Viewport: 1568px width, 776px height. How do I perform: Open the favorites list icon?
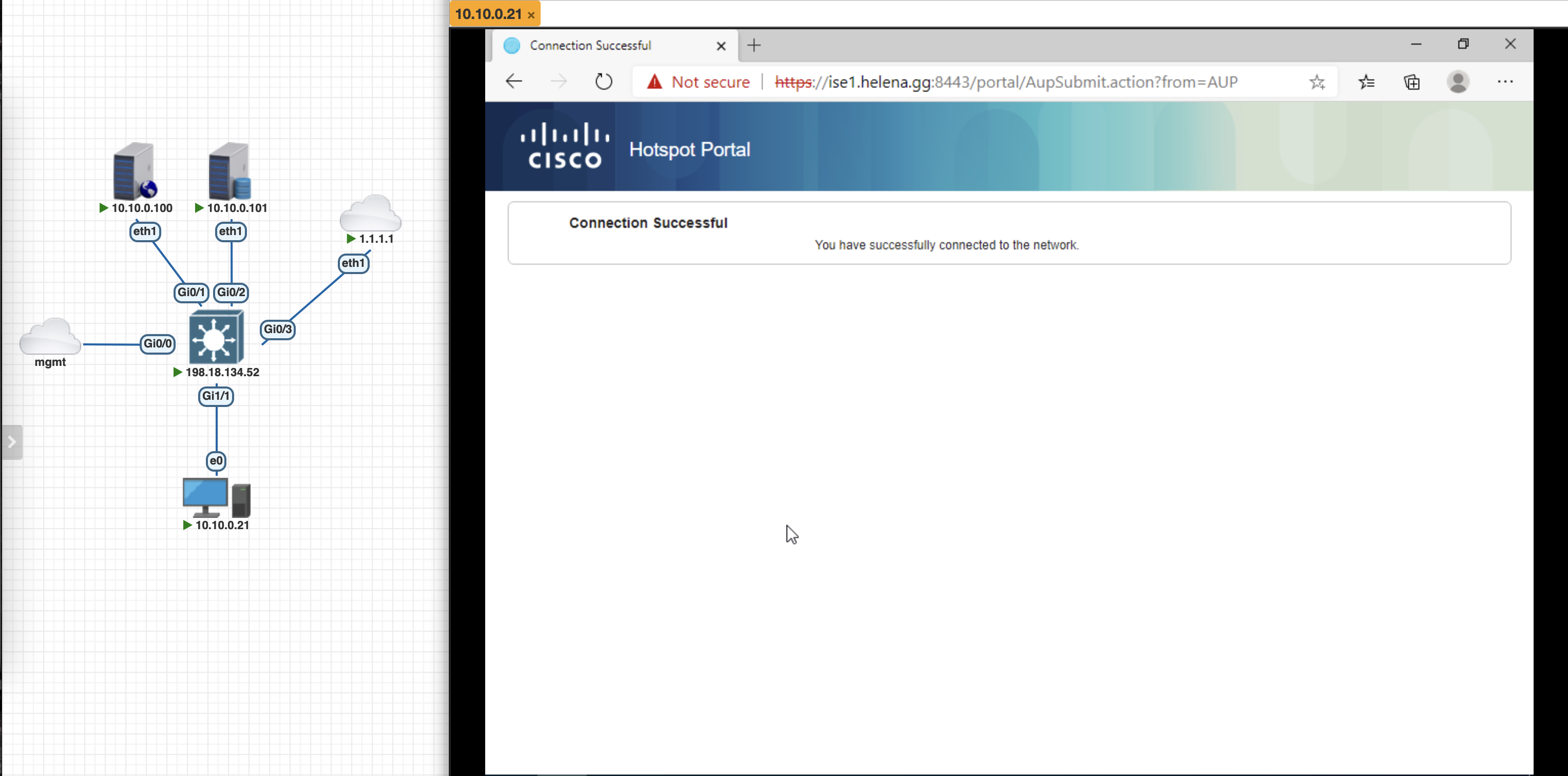point(1366,82)
